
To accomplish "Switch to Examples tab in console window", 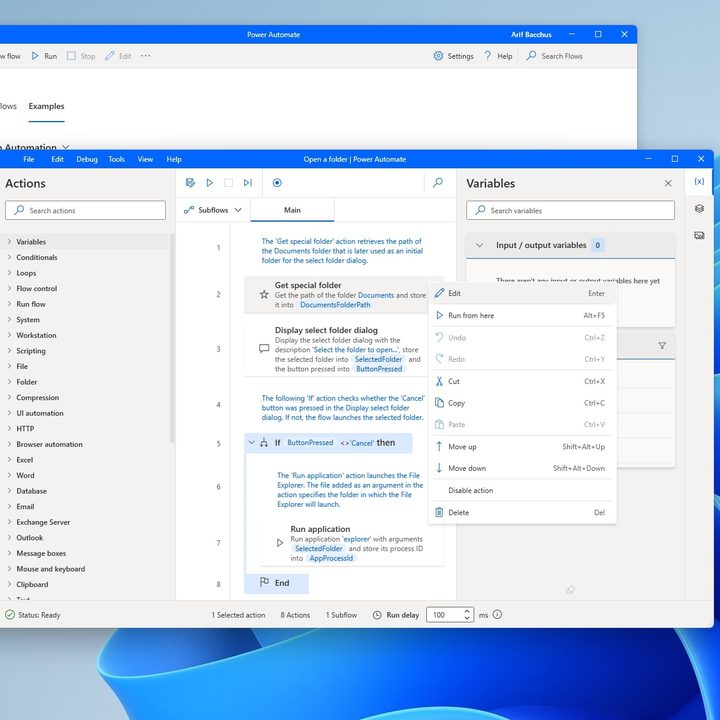I will click(x=46, y=106).
